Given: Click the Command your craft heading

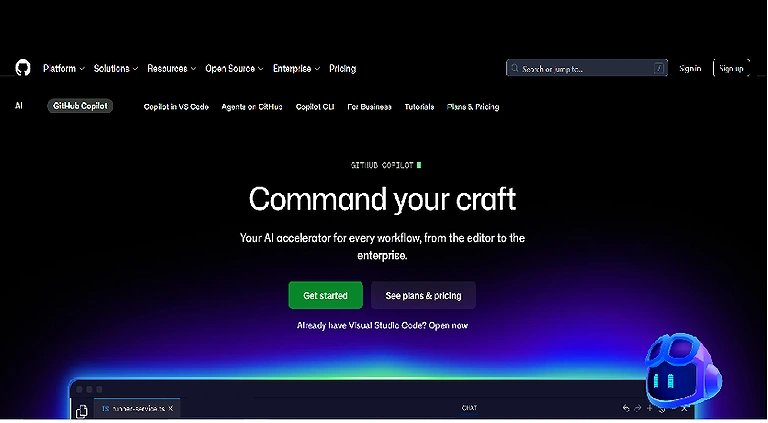Looking at the screenshot, I should pos(383,199).
